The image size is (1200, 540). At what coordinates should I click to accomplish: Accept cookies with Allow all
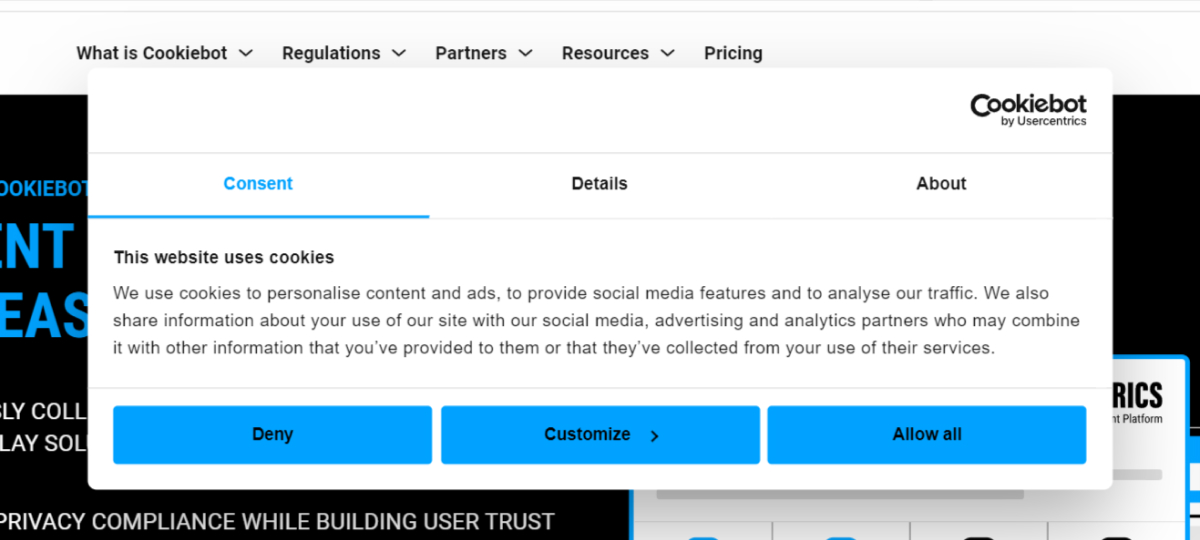click(x=926, y=435)
